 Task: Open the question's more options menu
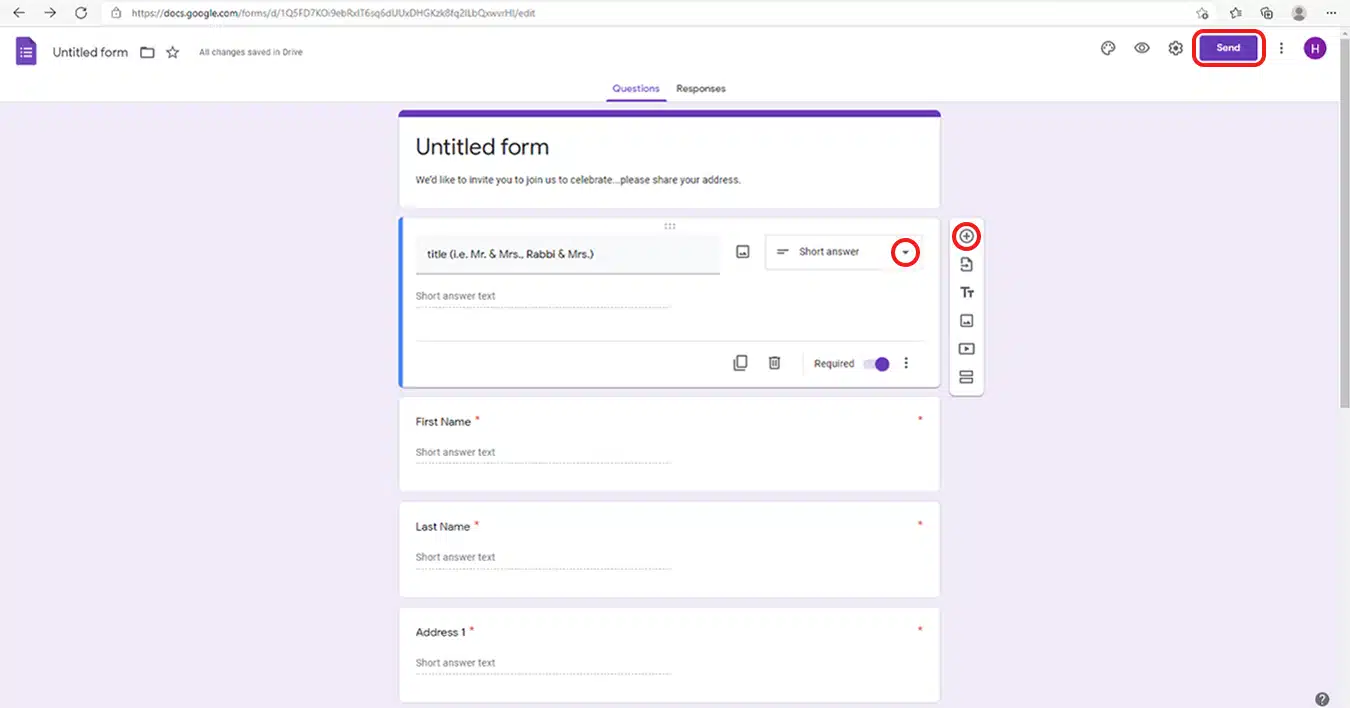coord(906,363)
